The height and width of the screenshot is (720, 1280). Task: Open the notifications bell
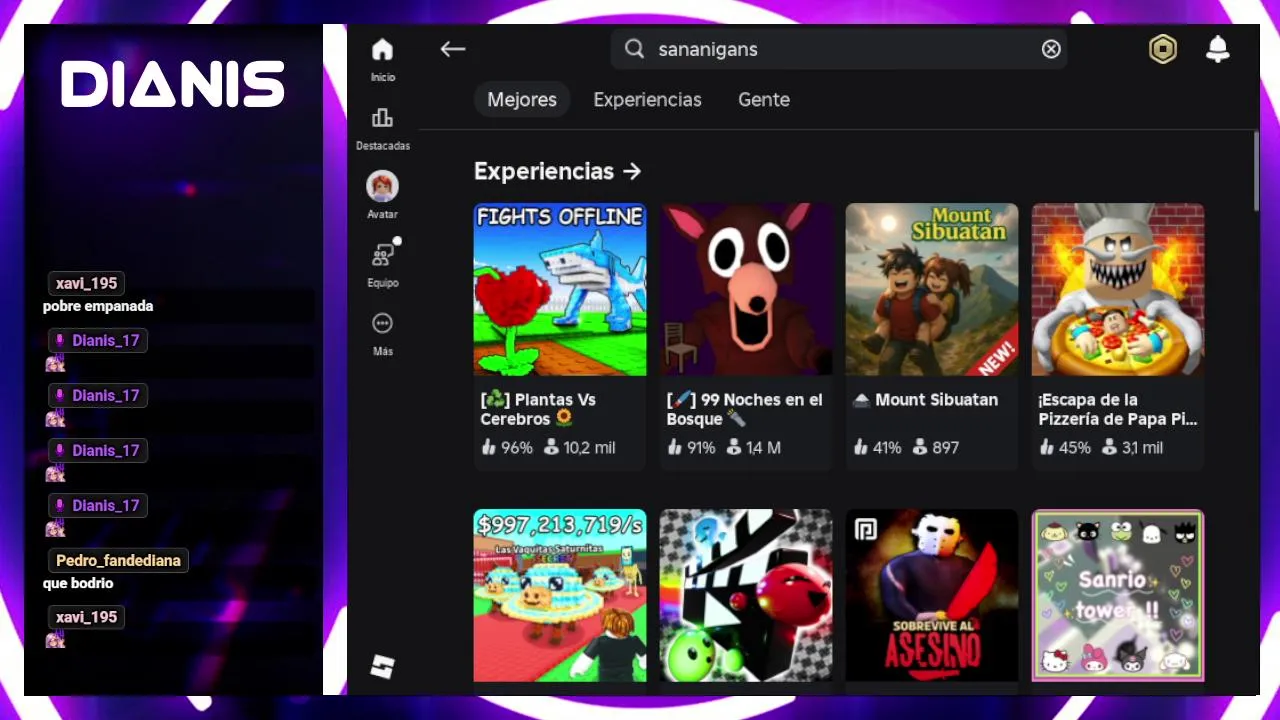[x=1218, y=49]
